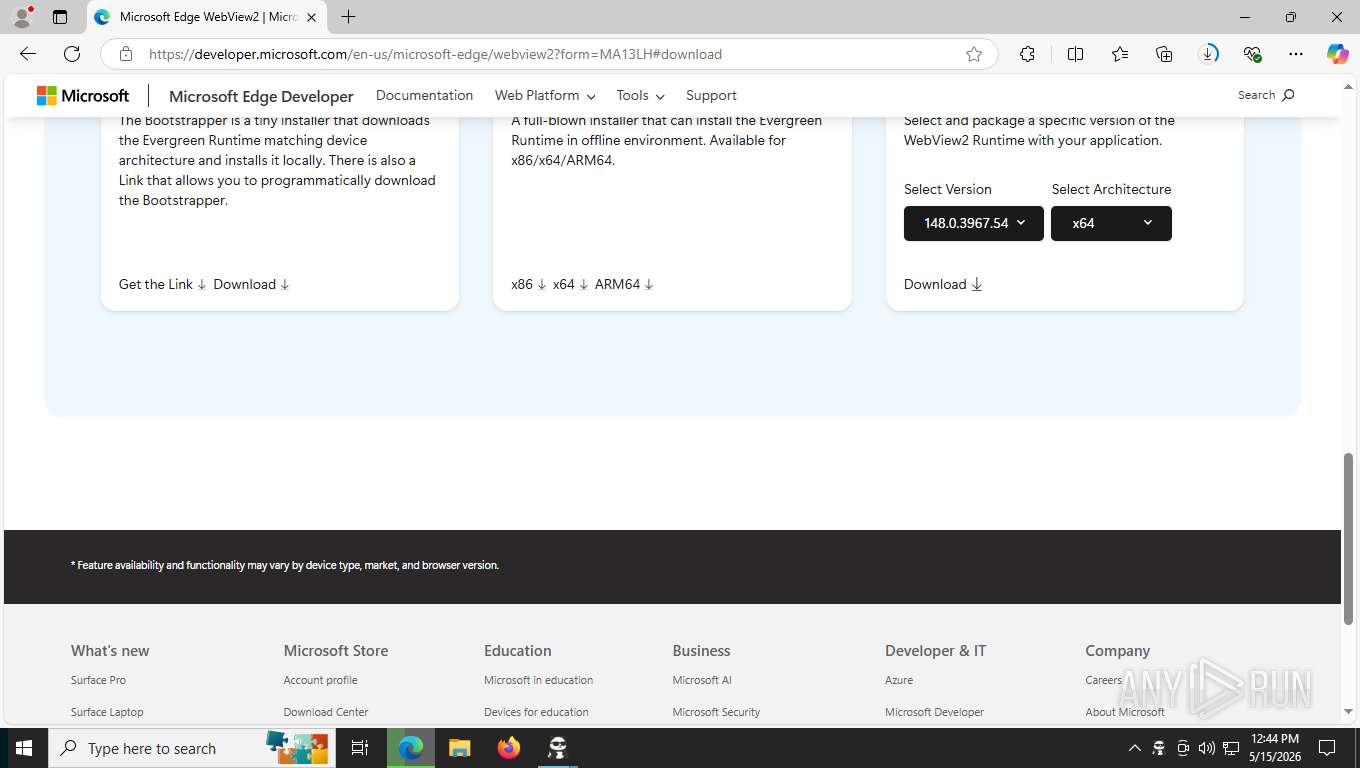Open the volume tray icon
The height and width of the screenshot is (768, 1360).
point(1206,748)
